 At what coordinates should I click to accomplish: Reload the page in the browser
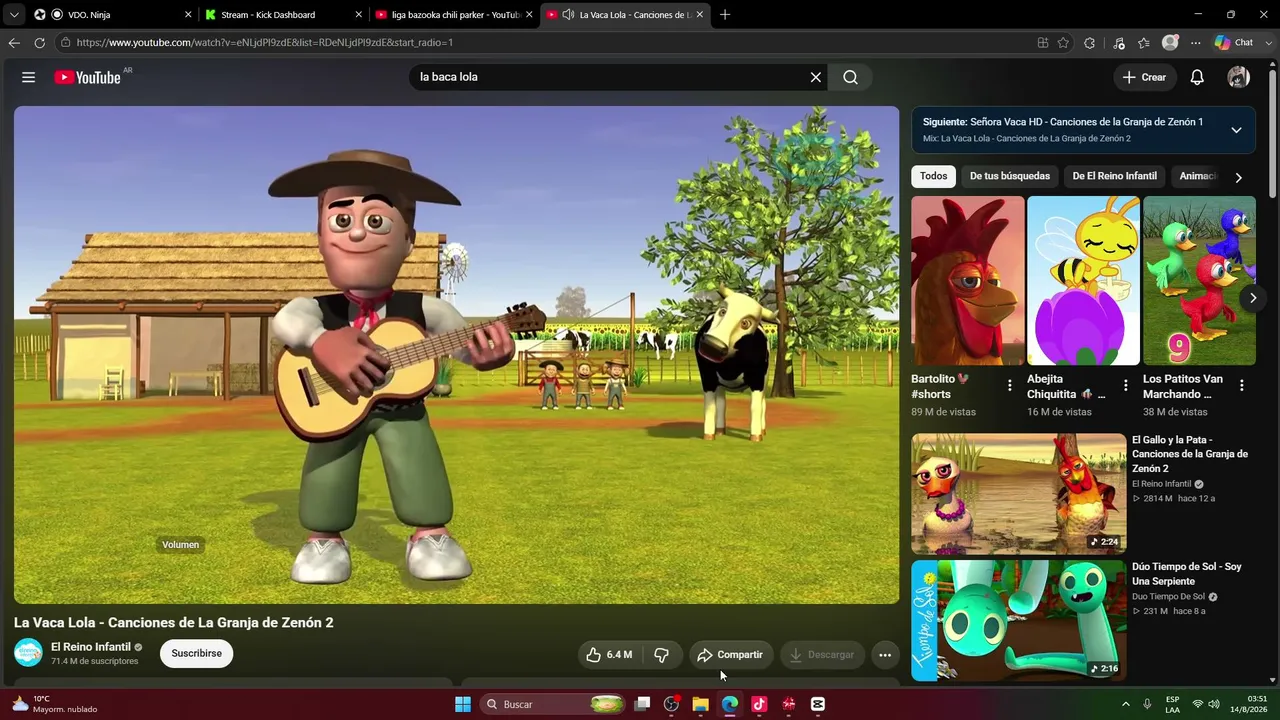pyautogui.click(x=39, y=43)
